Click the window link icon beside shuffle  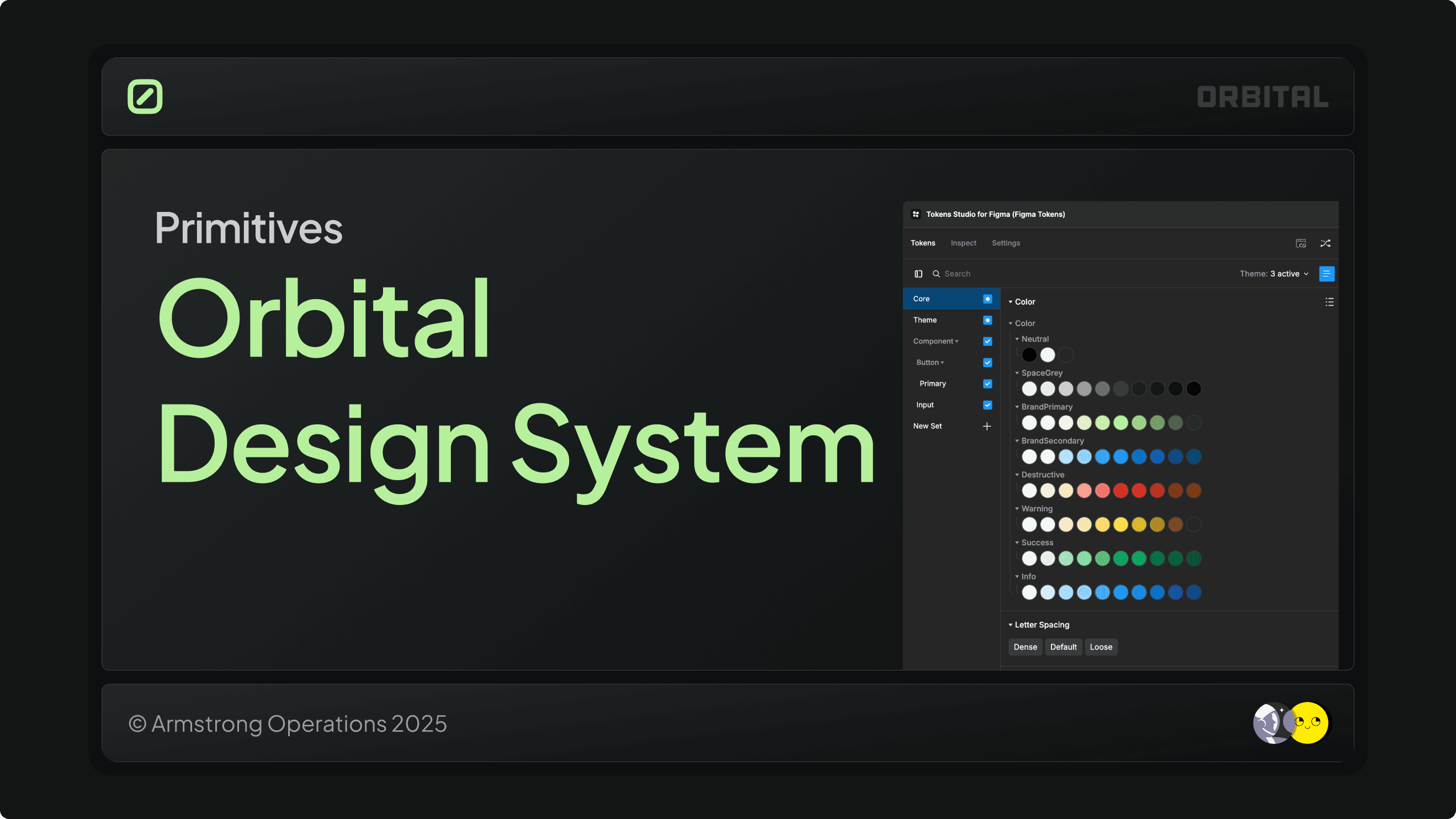[1300, 243]
